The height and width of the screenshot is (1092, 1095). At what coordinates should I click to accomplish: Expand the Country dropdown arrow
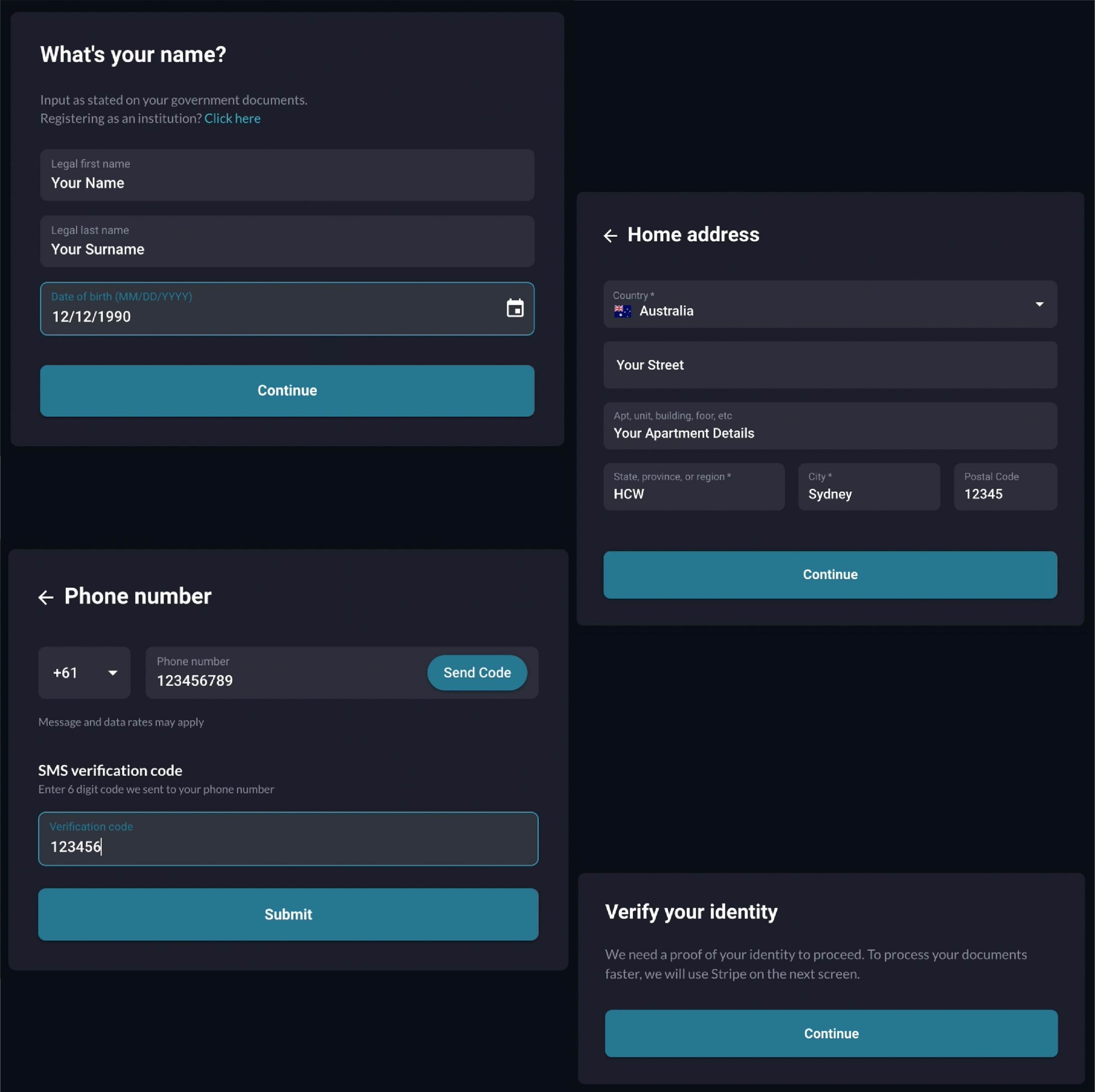click(1039, 304)
